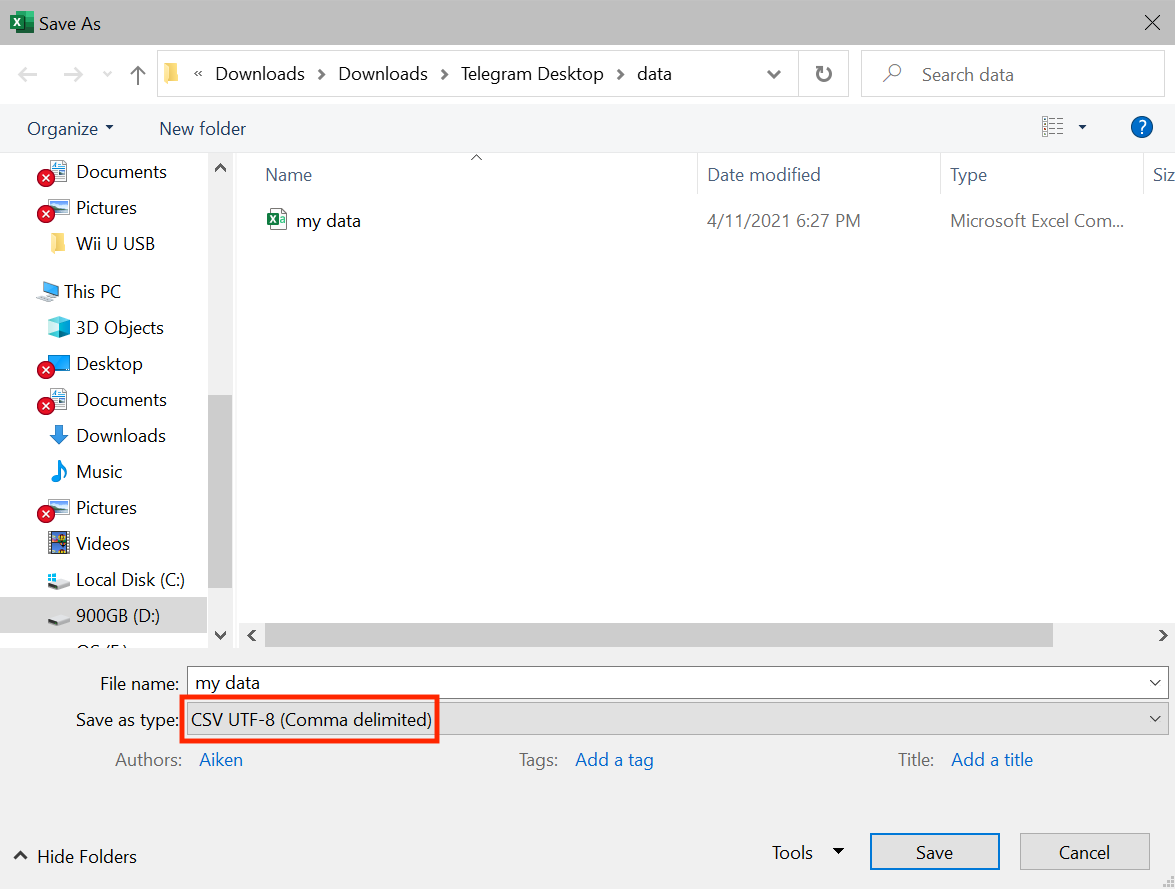Click the Save button
The width and height of the screenshot is (1175, 889).
934,852
